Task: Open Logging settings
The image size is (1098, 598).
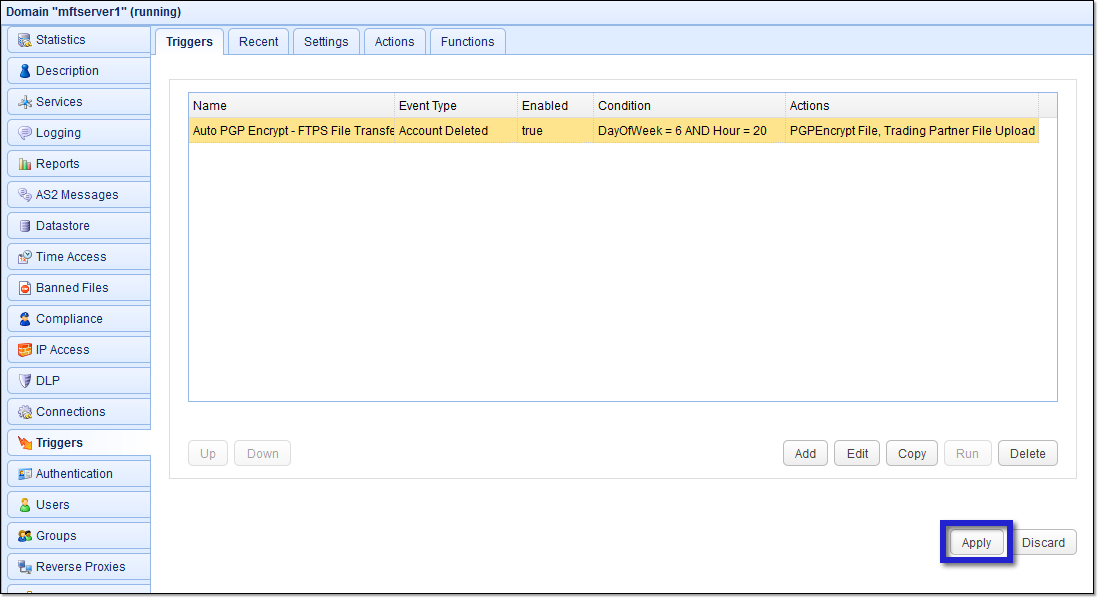Action: pyautogui.click(x=60, y=132)
